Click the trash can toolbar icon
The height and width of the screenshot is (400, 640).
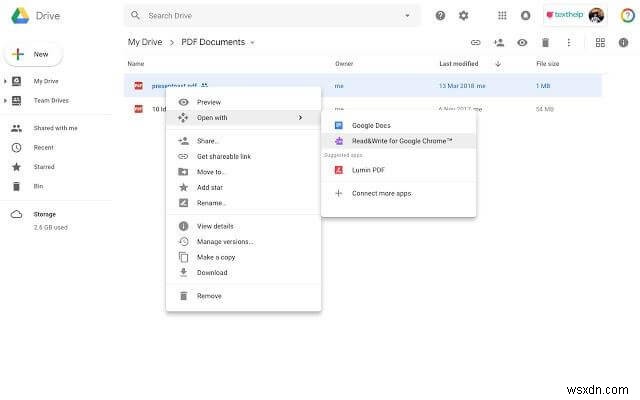(545, 42)
